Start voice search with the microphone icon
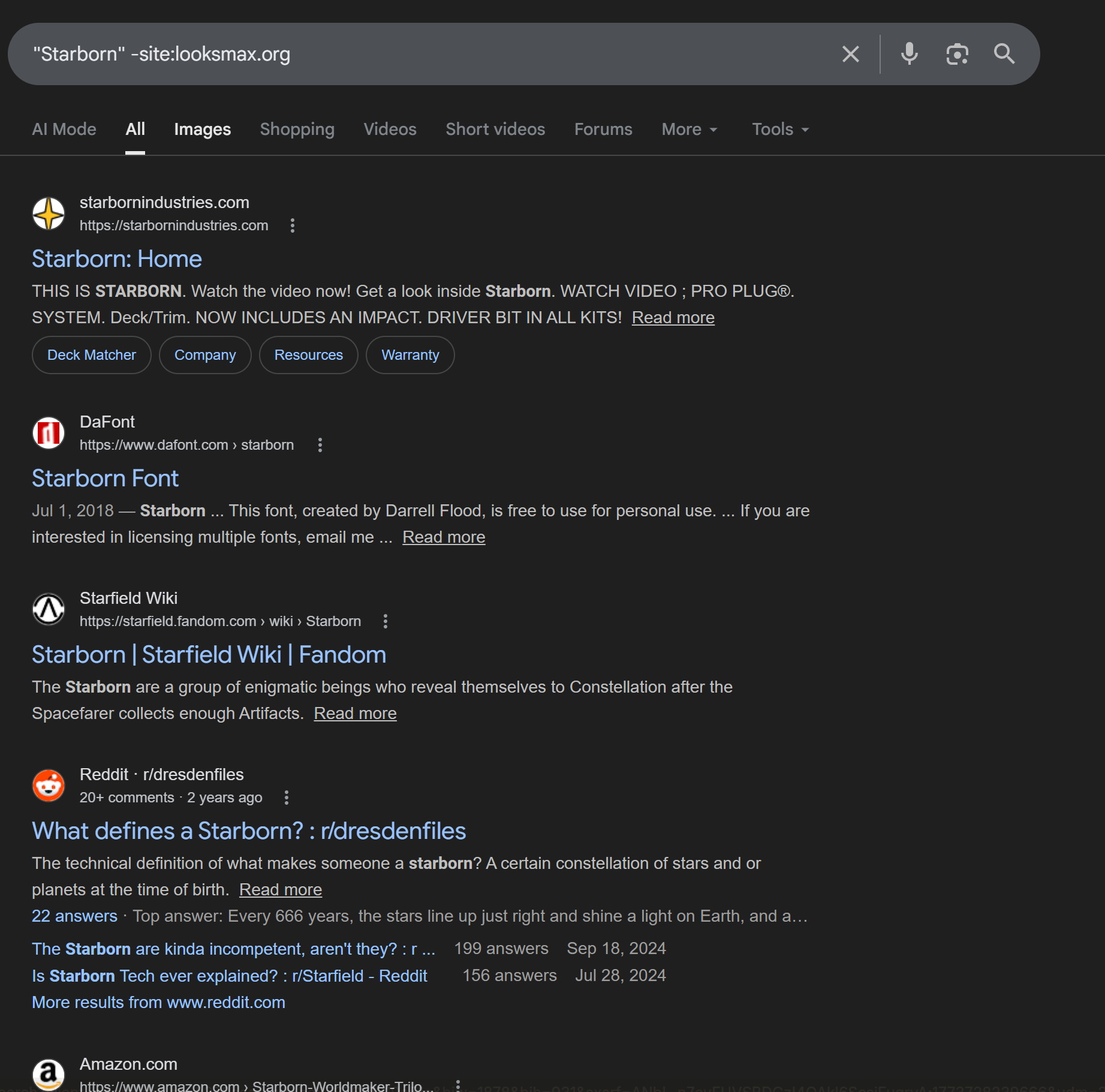This screenshot has height=1092, width=1105. pyautogui.click(x=909, y=54)
